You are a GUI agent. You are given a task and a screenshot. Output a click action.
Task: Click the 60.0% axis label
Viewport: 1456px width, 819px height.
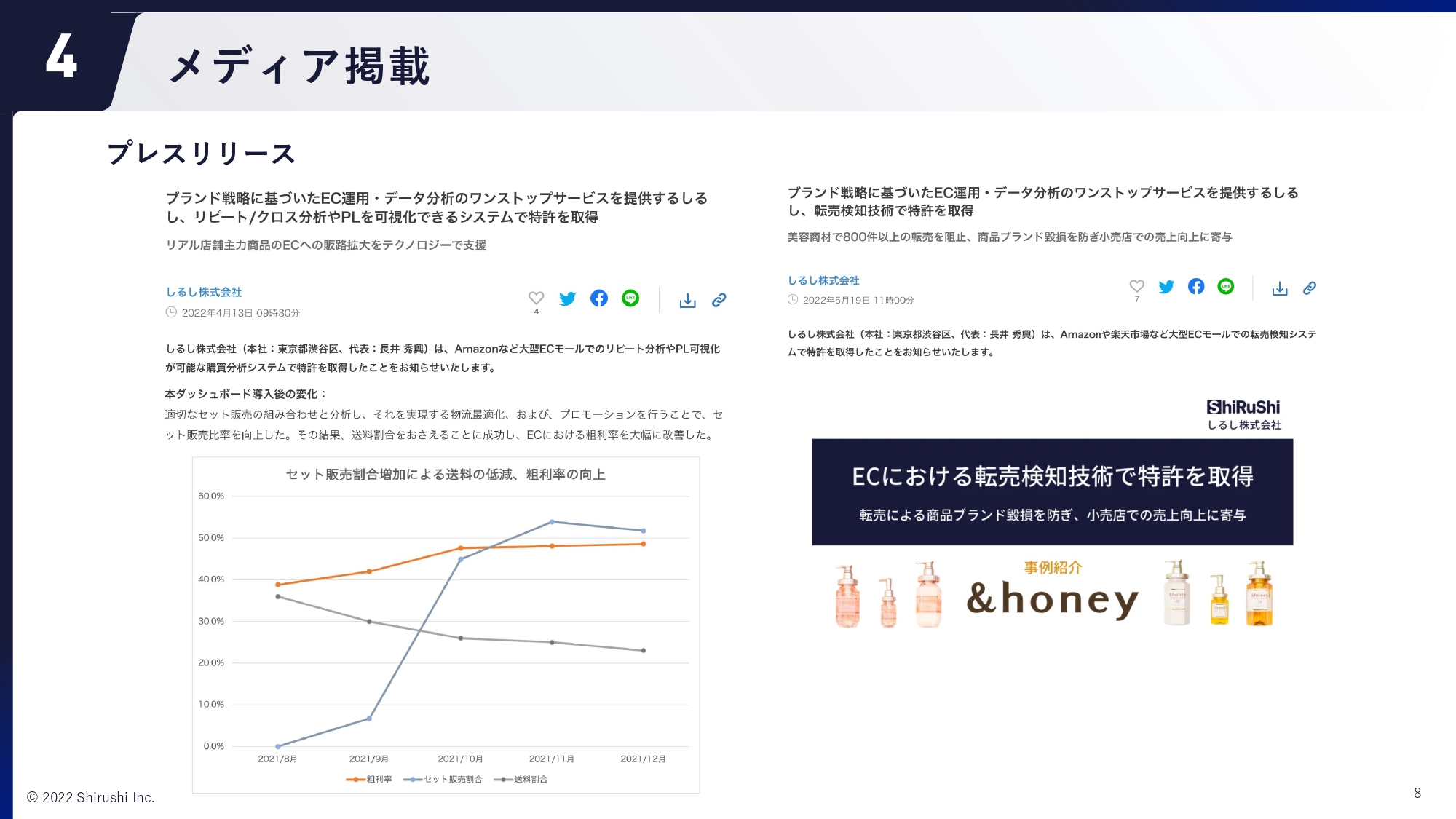[x=211, y=496]
